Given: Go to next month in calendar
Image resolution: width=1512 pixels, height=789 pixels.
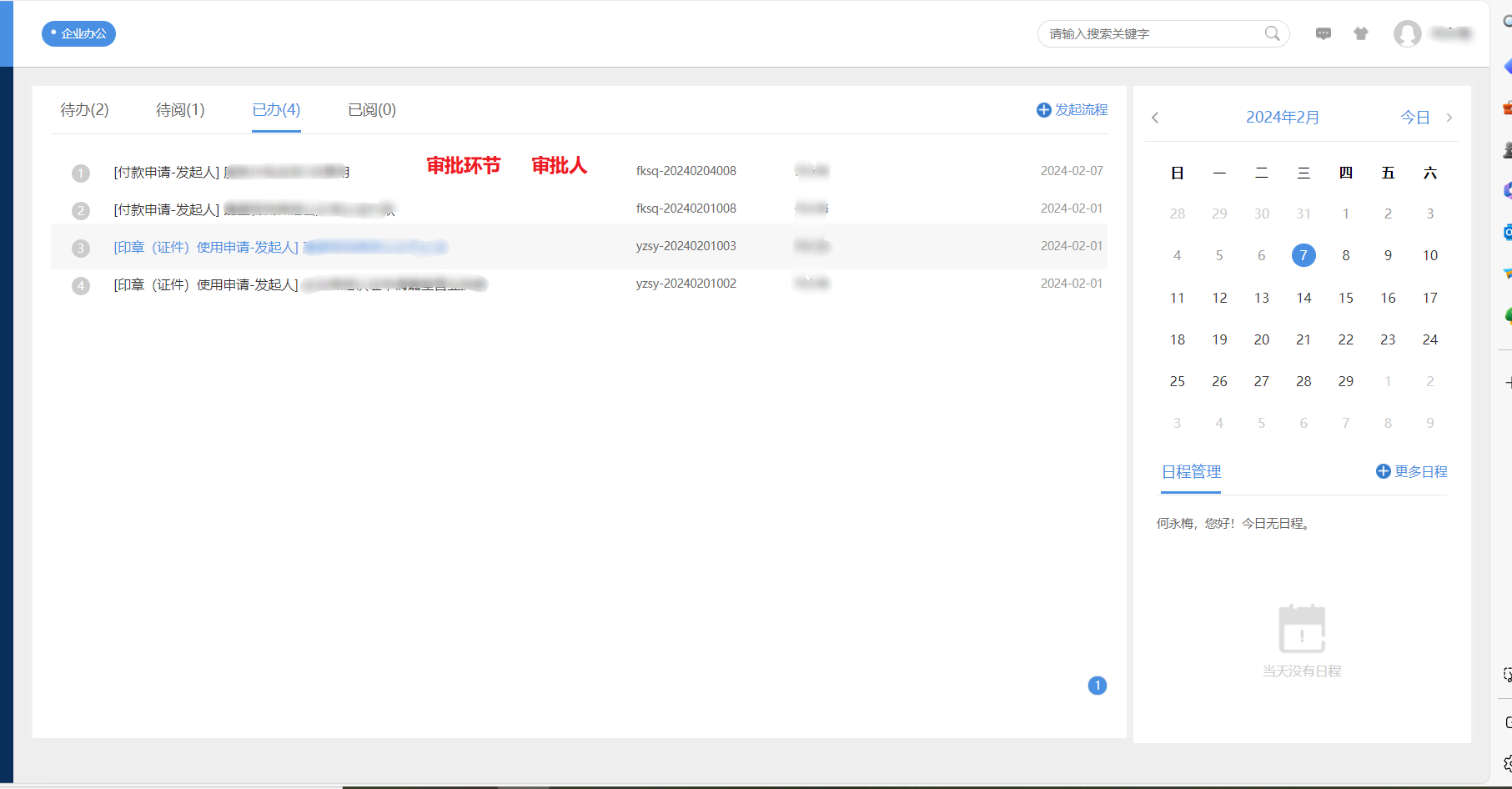Looking at the screenshot, I should [x=1449, y=118].
